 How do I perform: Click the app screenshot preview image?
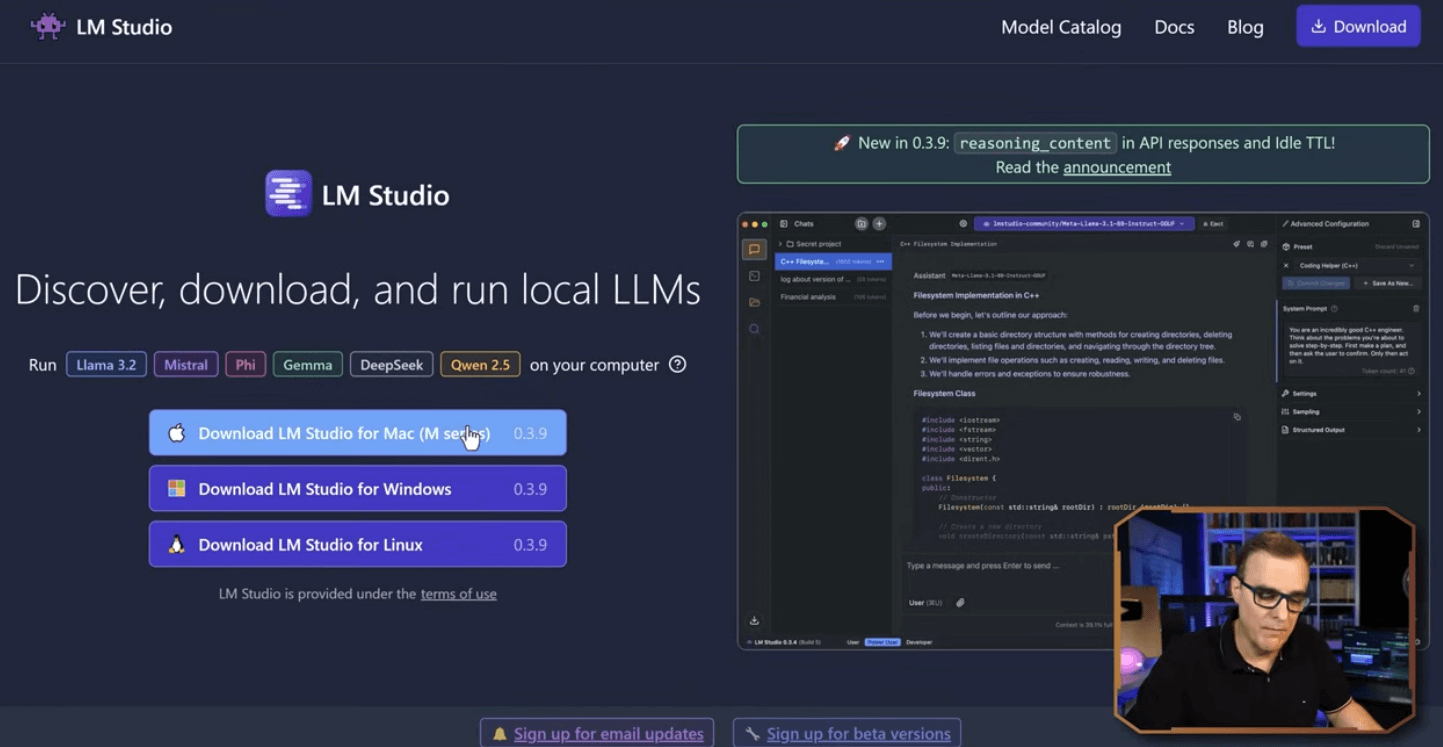[x=920, y=430]
